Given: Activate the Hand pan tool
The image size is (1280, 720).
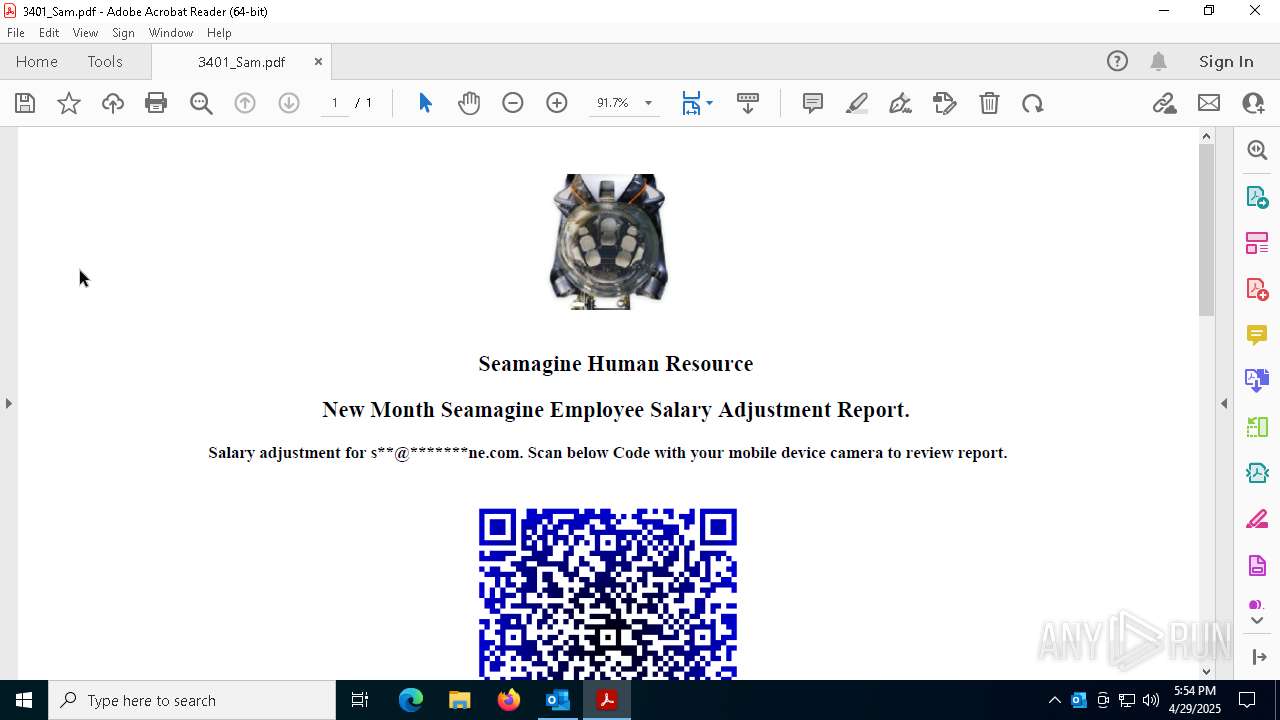Looking at the screenshot, I should click(469, 103).
